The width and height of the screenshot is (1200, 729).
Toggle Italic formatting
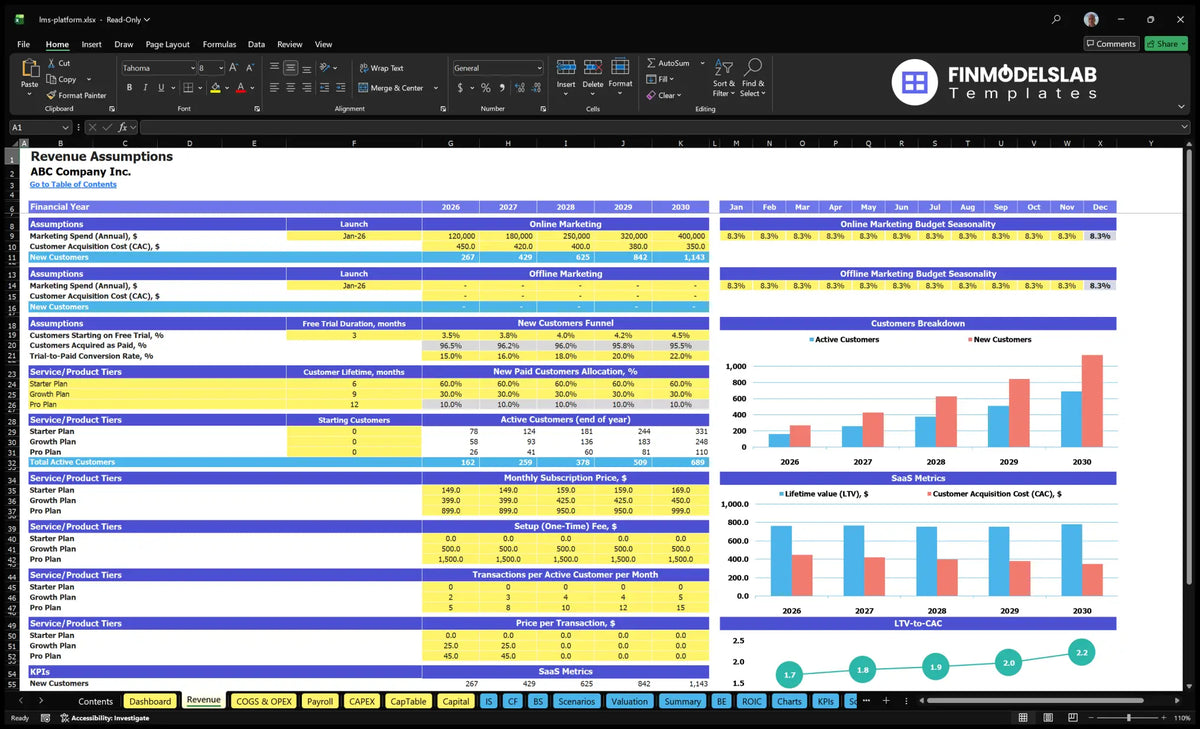(144, 88)
